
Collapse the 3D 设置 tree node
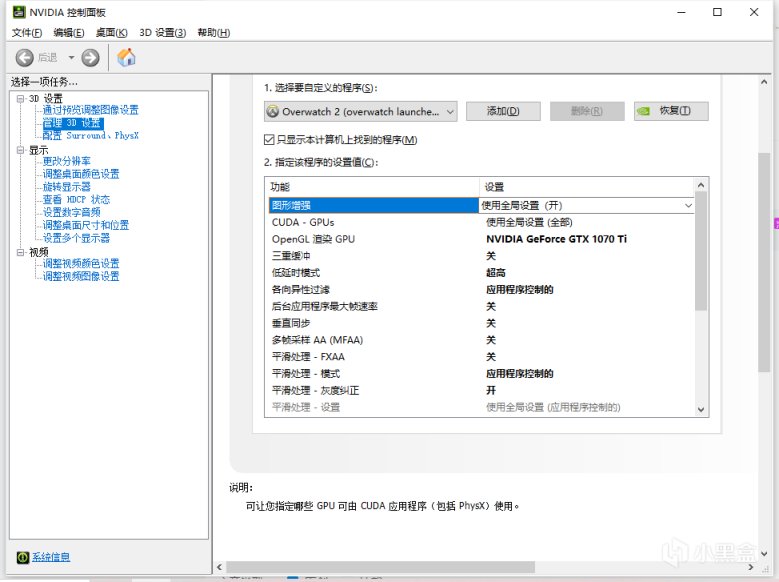point(20,98)
